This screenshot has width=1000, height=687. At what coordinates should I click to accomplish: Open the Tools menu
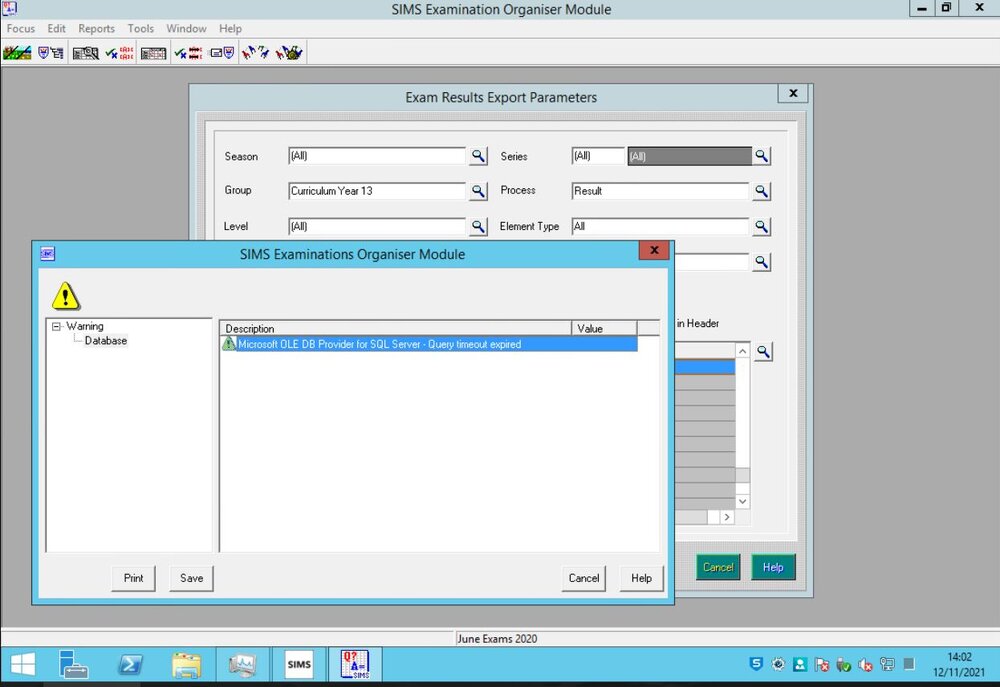(140, 29)
